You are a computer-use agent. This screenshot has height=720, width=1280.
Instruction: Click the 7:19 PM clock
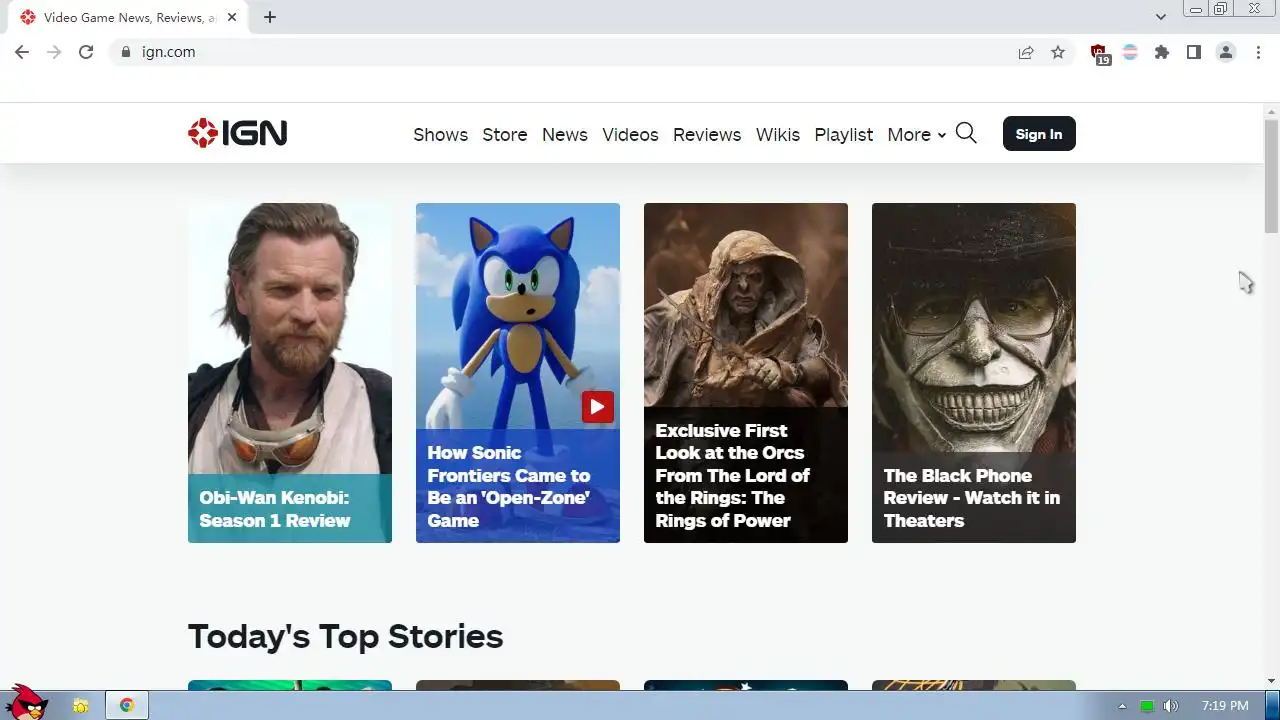[x=1225, y=706]
